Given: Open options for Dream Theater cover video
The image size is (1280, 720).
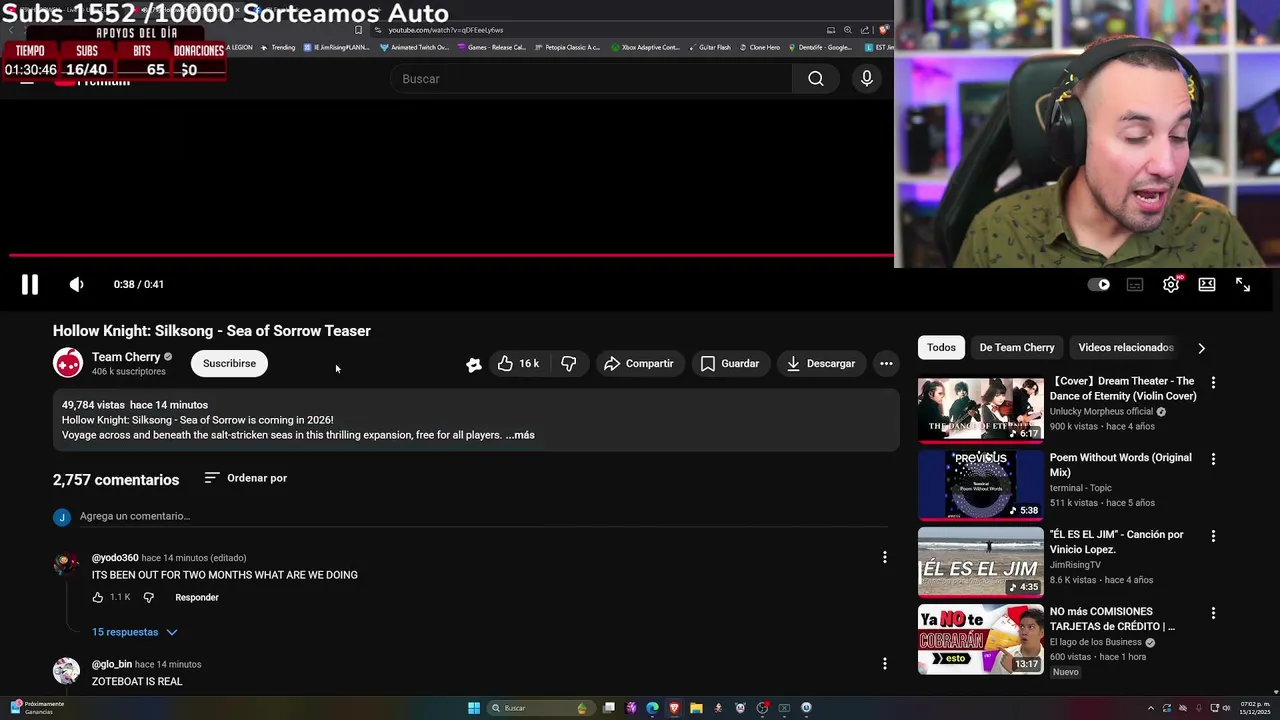Looking at the screenshot, I should tap(1213, 382).
